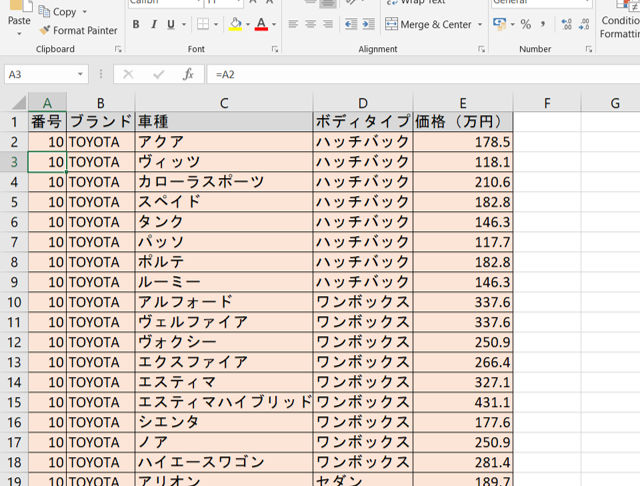This screenshot has height=486, width=640.
Task: Confirm formula entry with checkmark icon
Action: [158, 74]
